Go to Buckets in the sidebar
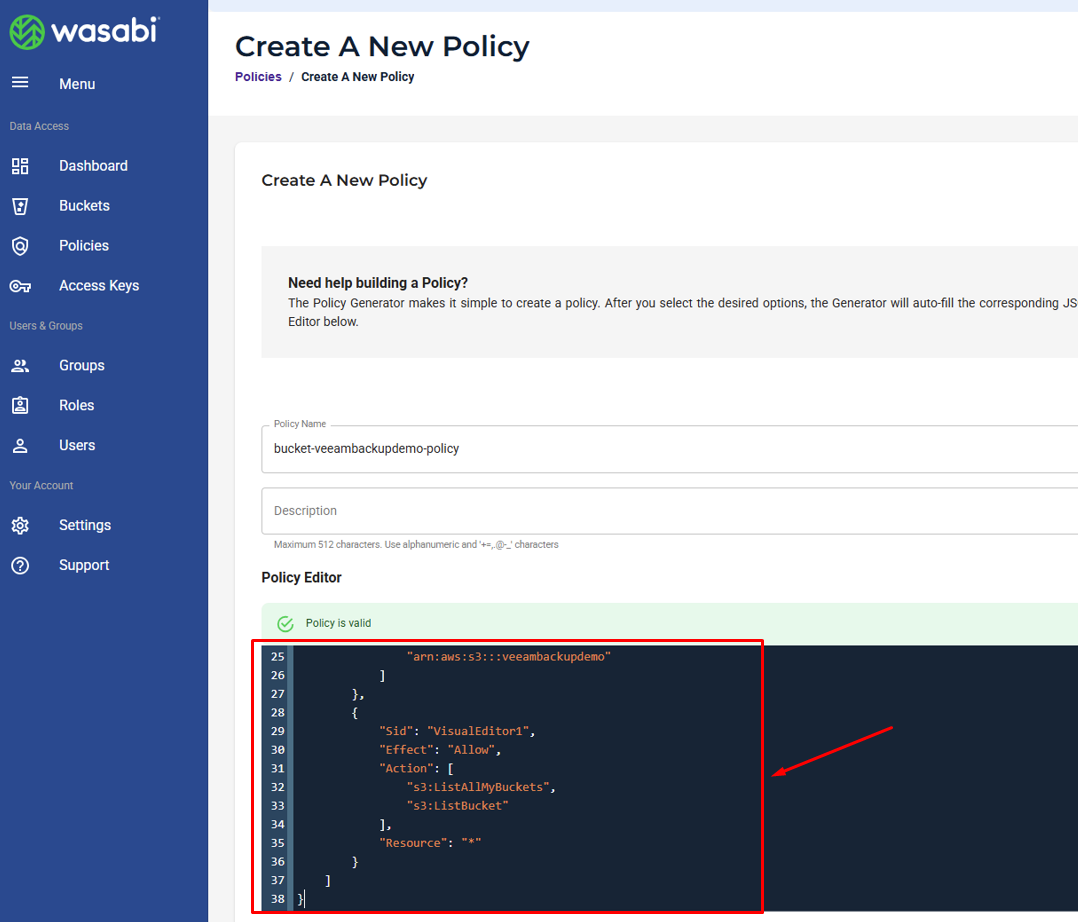1078x922 pixels. (x=85, y=206)
